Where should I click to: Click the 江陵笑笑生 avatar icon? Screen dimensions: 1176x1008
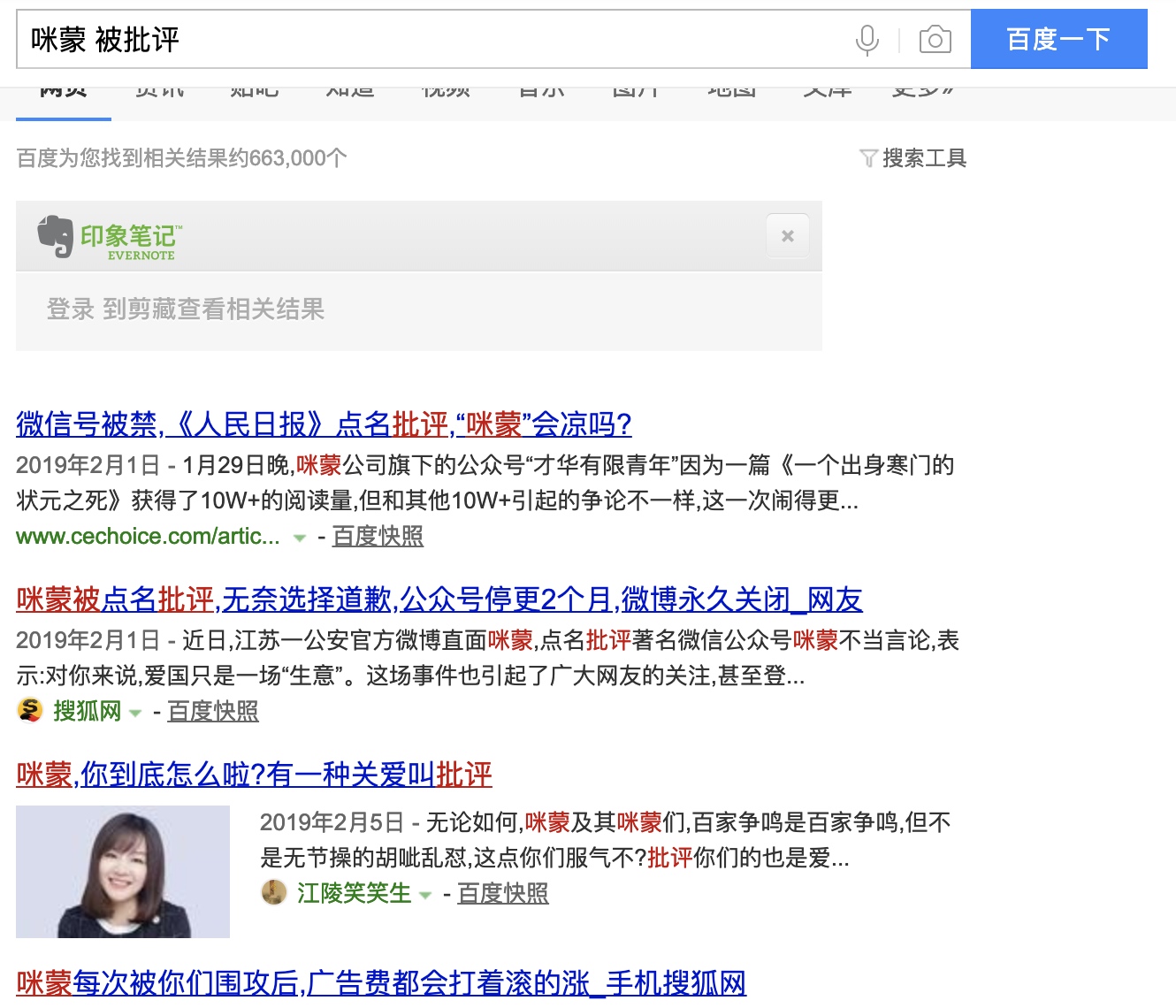coord(274,892)
